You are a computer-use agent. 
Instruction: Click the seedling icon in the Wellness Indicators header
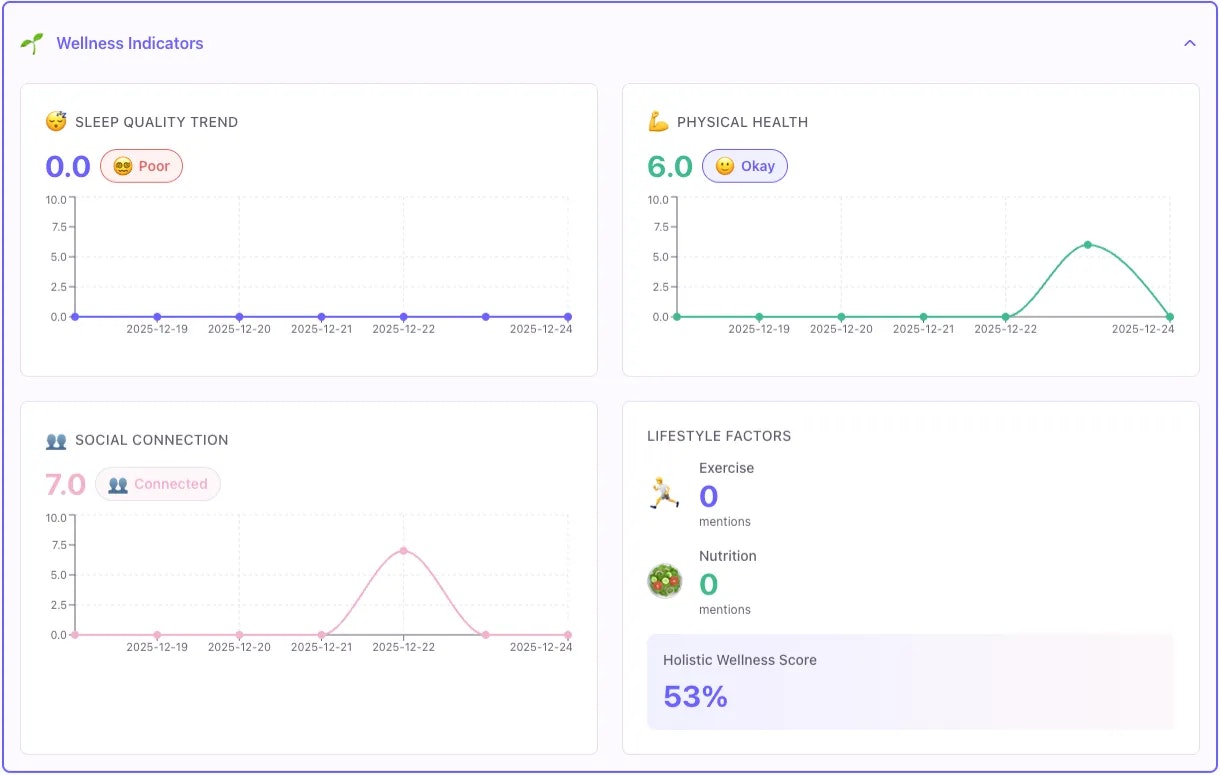tap(31, 42)
